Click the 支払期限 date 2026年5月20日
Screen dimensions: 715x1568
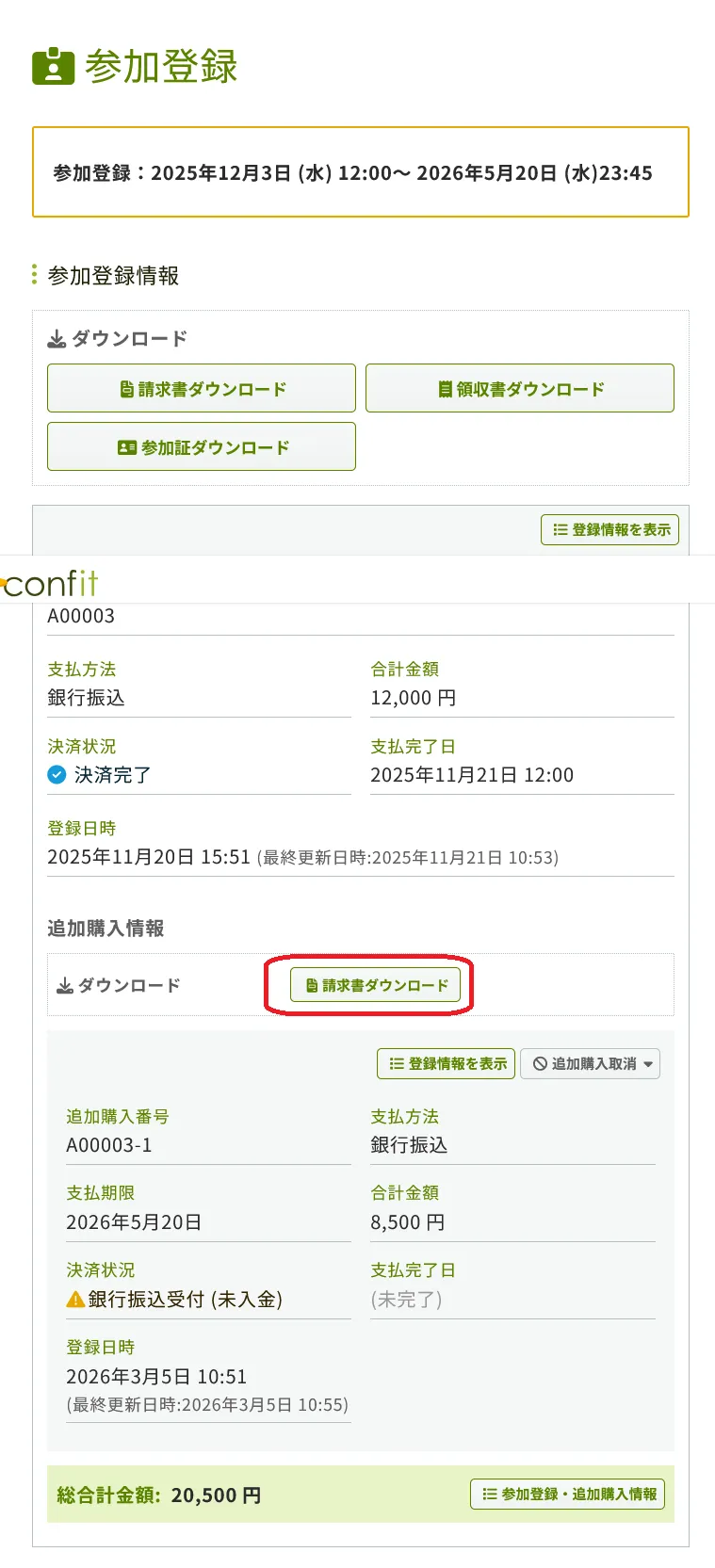click(134, 1222)
